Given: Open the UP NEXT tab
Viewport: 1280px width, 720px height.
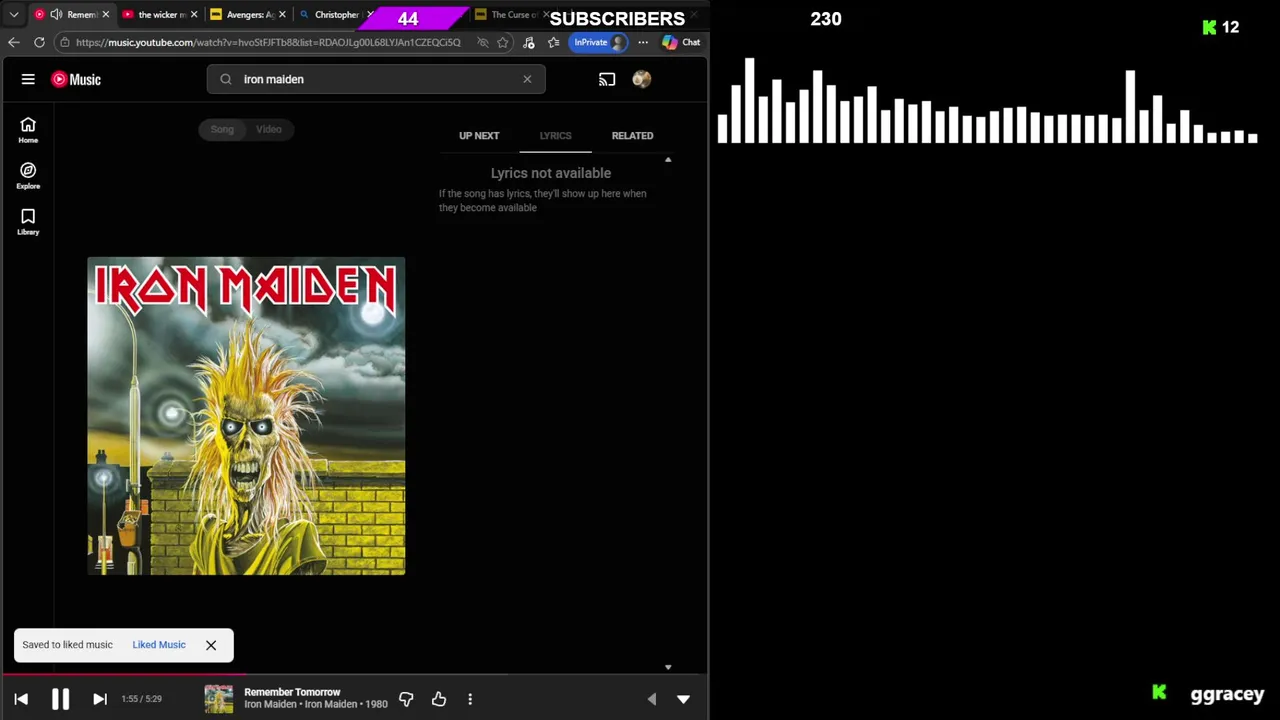Looking at the screenshot, I should pos(479,136).
